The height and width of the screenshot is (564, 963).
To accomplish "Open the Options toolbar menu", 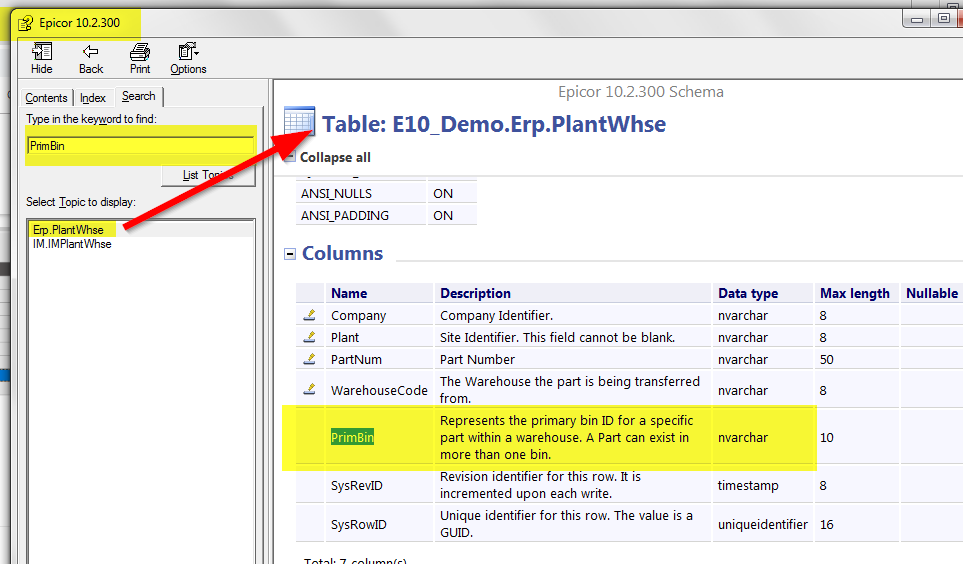I will coord(188,58).
